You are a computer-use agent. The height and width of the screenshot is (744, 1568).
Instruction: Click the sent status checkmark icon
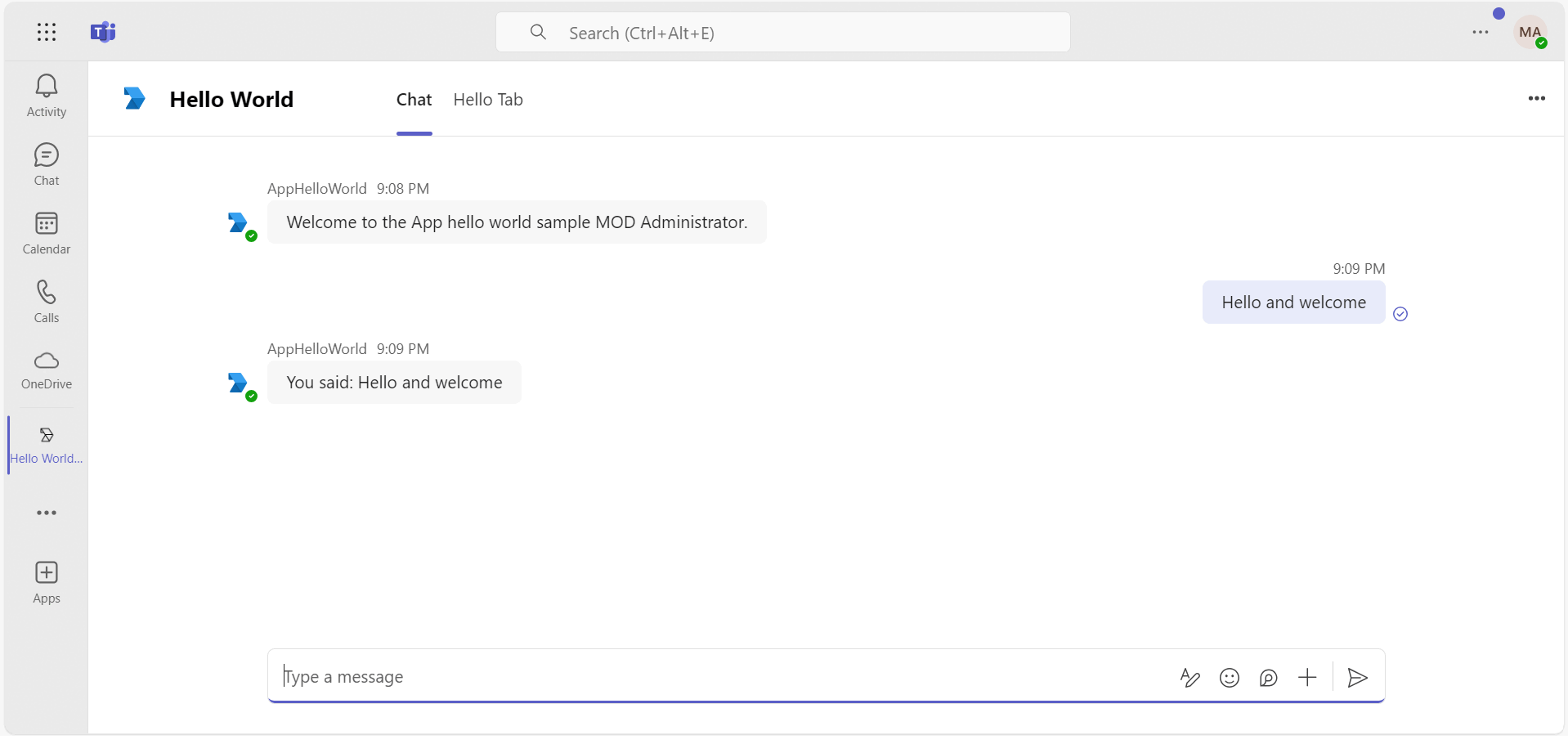tap(1400, 314)
